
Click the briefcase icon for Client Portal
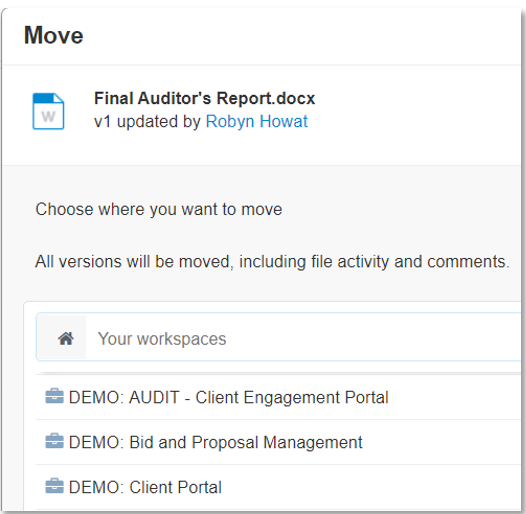54,486
